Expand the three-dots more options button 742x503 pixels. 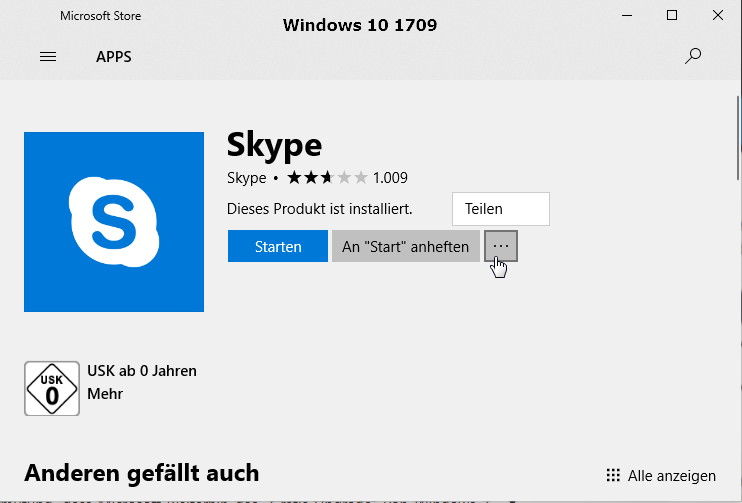coord(501,246)
